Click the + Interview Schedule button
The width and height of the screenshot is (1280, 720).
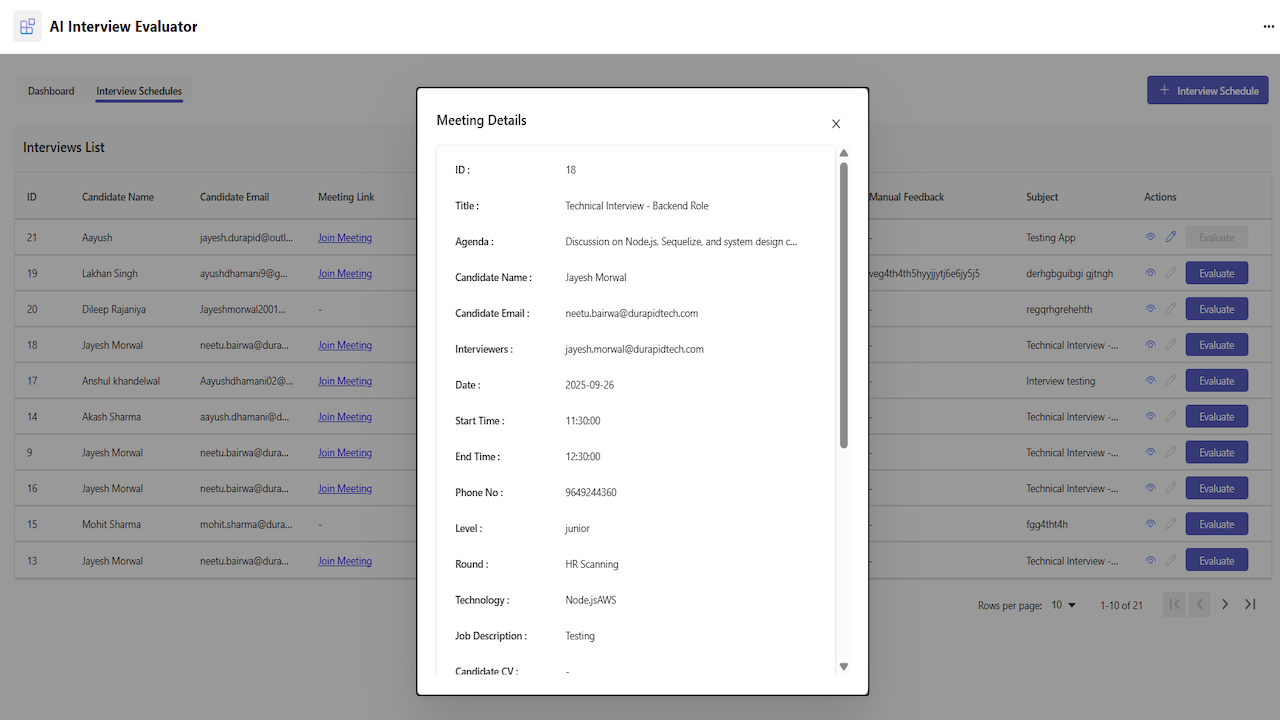1208,90
